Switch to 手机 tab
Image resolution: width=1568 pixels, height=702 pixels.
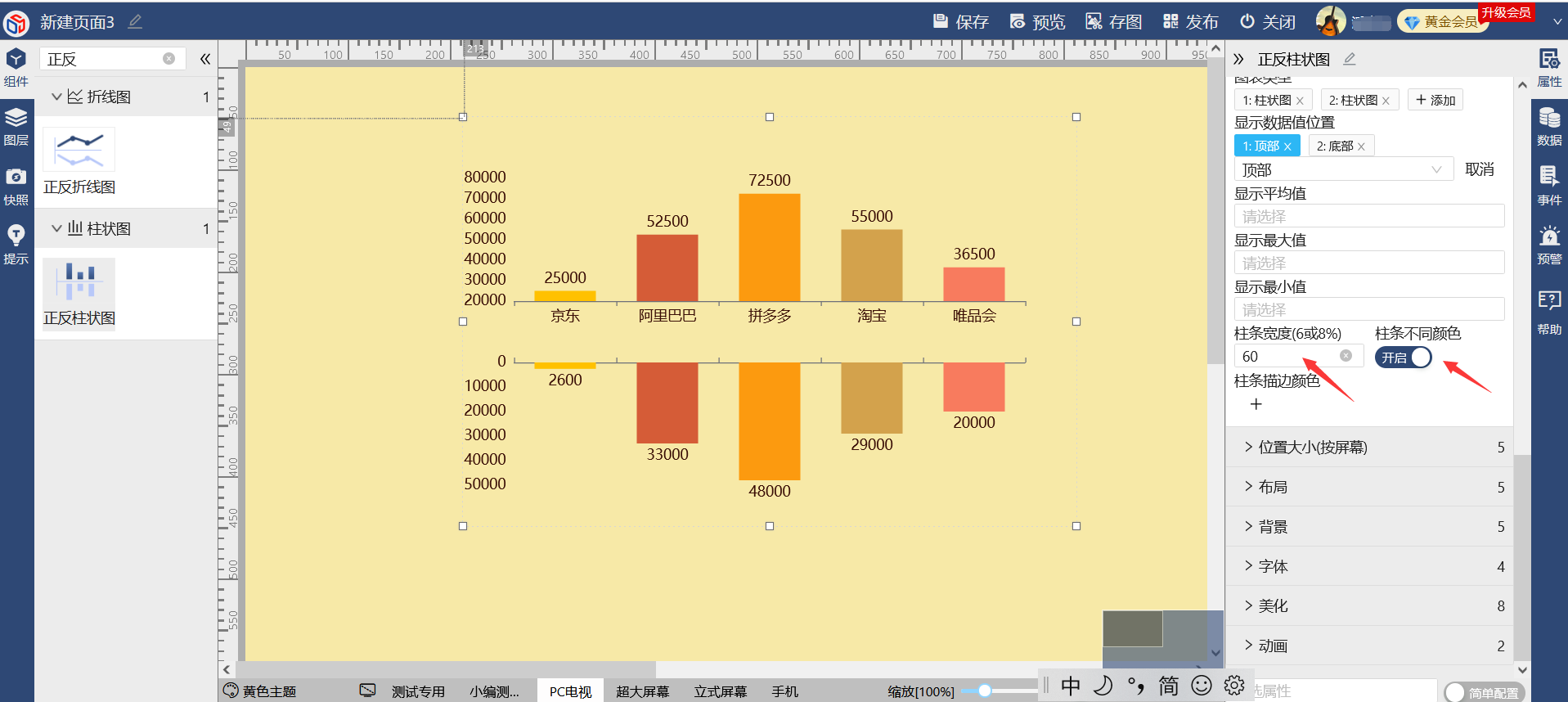(x=784, y=691)
